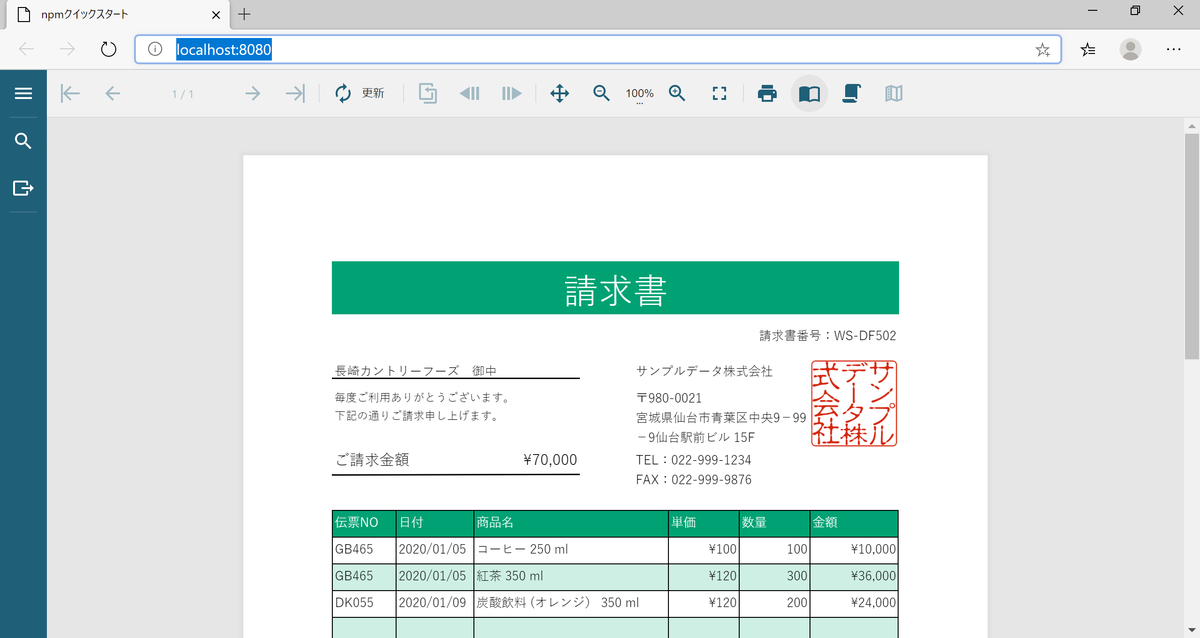Click the 数量 column header
Screen dimensions: 1200x638
(x=775, y=524)
